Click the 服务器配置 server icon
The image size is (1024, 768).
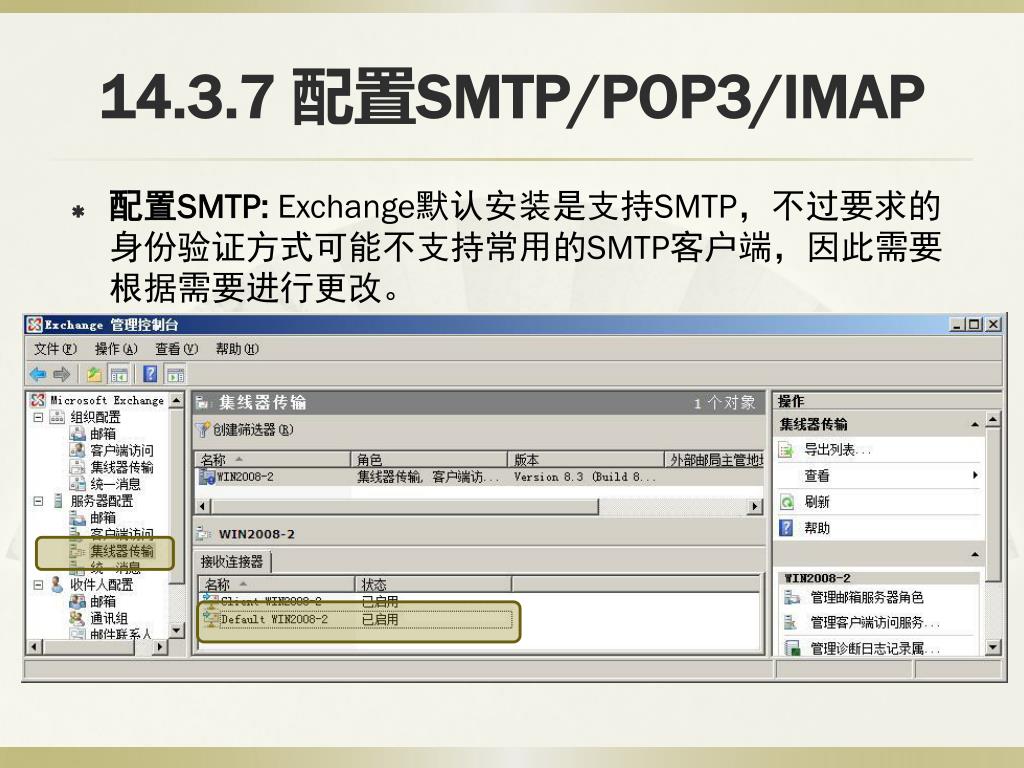pyautogui.click(x=57, y=501)
